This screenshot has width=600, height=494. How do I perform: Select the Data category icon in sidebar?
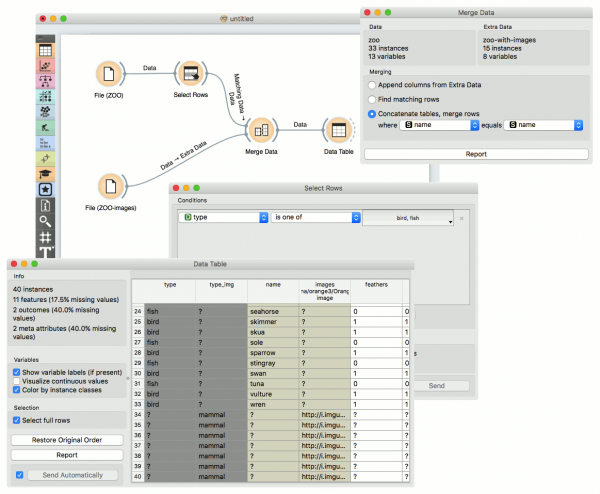pos(46,50)
